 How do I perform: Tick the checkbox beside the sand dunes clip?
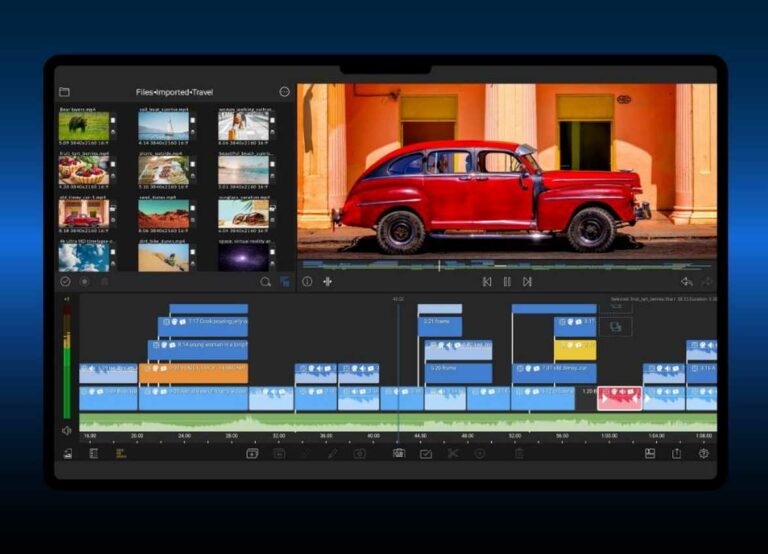tap(192, 208)
